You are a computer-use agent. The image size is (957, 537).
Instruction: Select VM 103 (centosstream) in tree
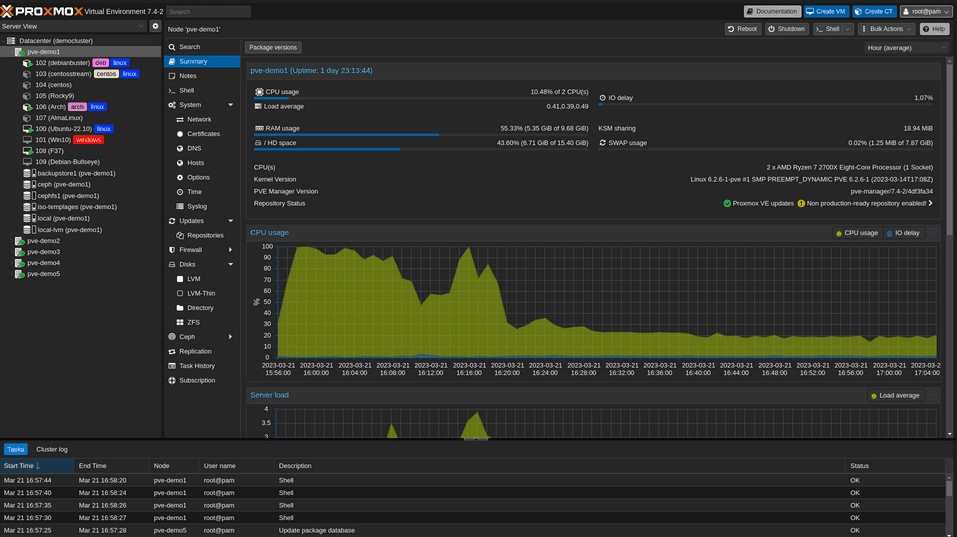[63, 74]
